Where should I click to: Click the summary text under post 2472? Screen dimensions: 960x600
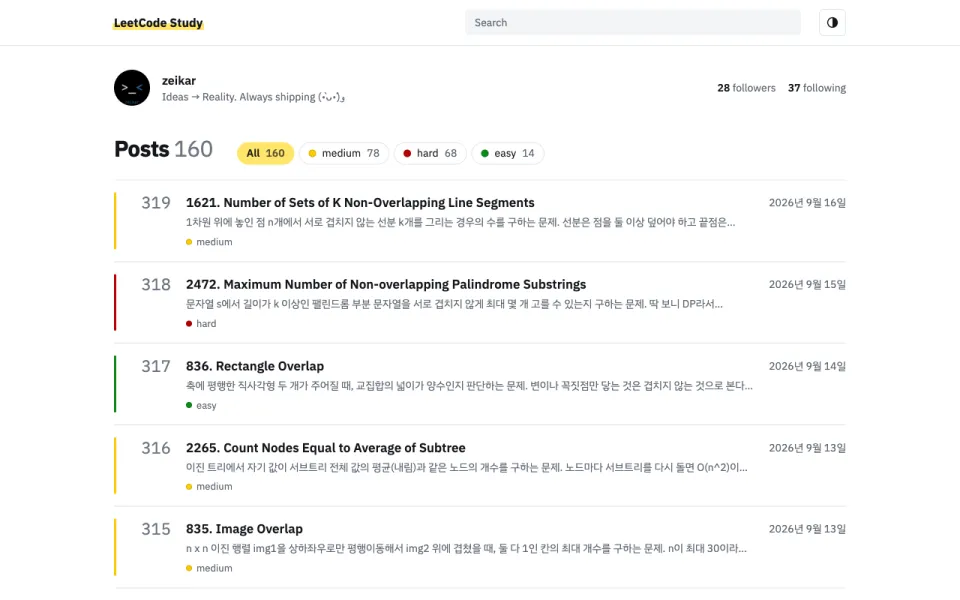coord(454,304)
